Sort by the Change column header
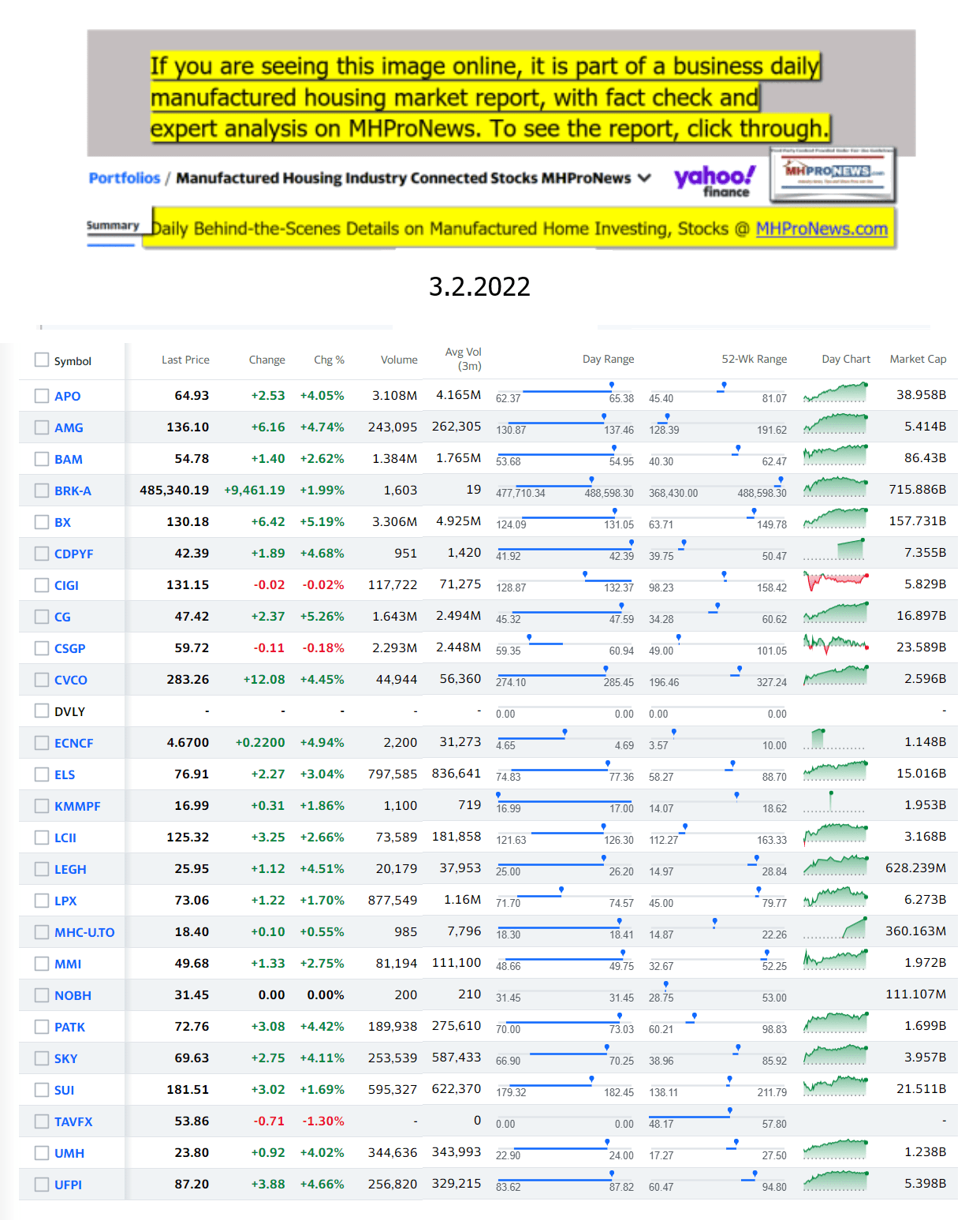The image size is (980, 1220). tap(266, 360)
